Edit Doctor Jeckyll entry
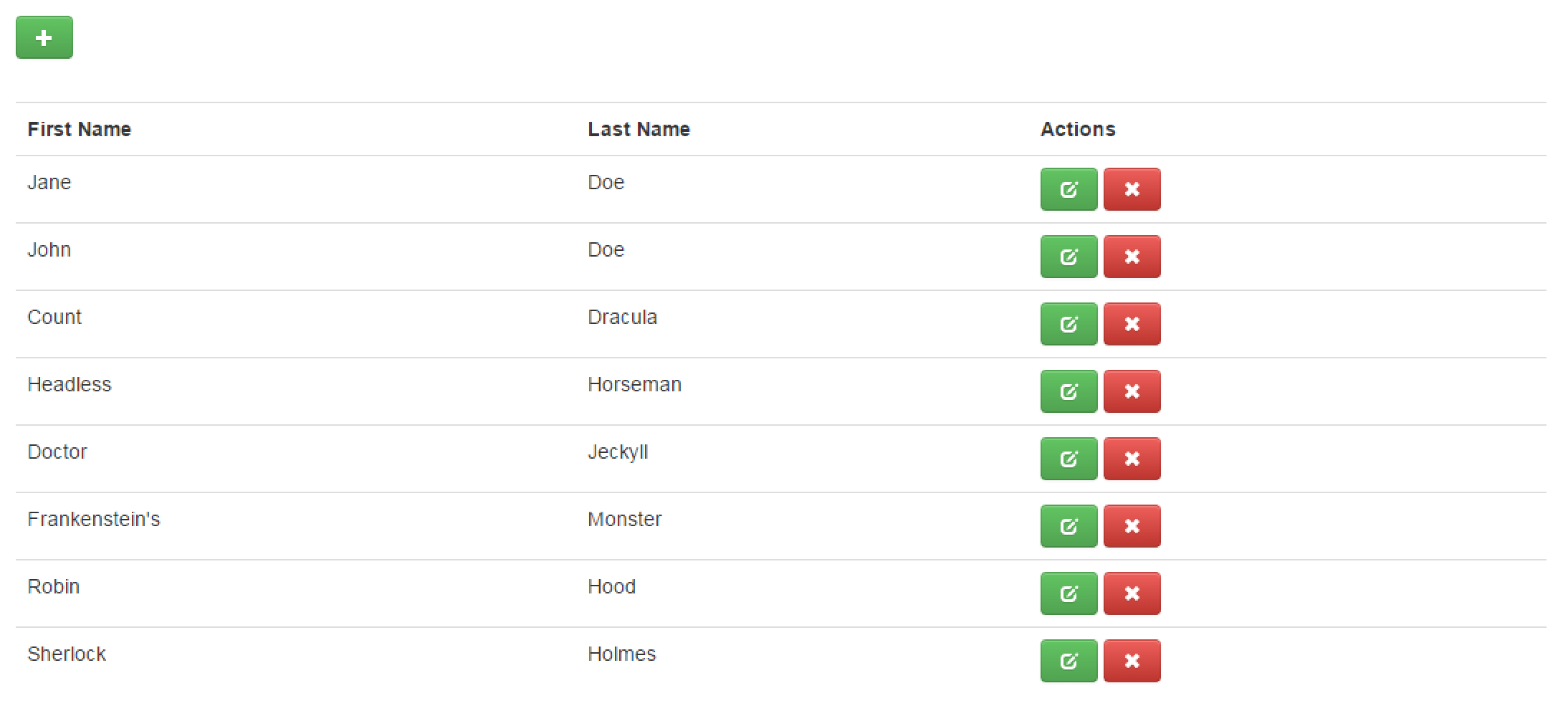 (1069, 459)
